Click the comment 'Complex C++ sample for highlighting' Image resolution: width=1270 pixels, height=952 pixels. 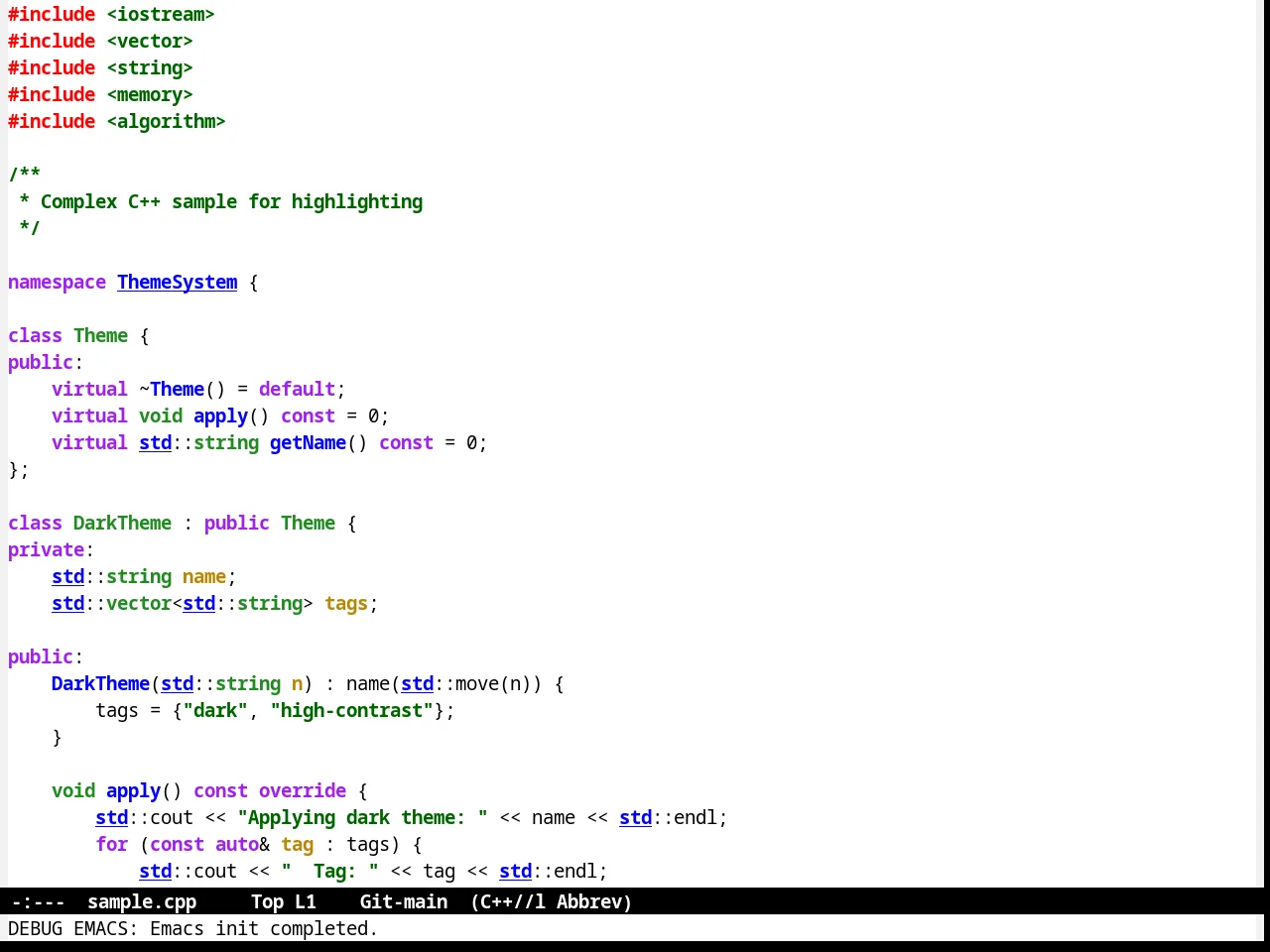(x=231, y=201)
